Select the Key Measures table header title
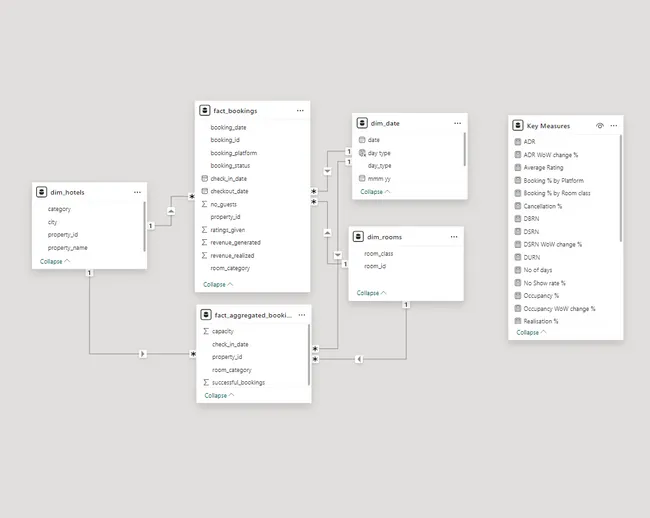The width and height of the screenshot is (650, 518). tap(548, 126)
